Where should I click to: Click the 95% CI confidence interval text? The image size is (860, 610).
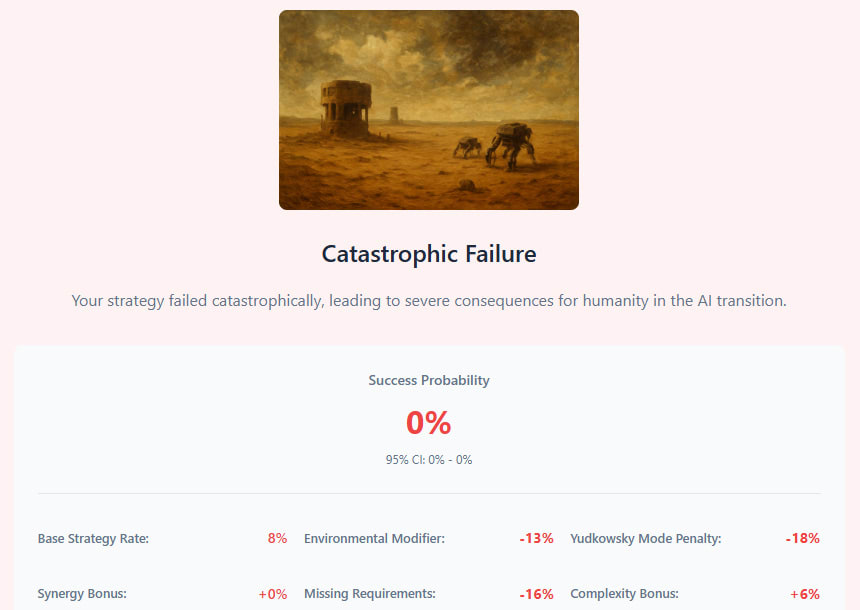pyautogui.click(x=428, y=460)
